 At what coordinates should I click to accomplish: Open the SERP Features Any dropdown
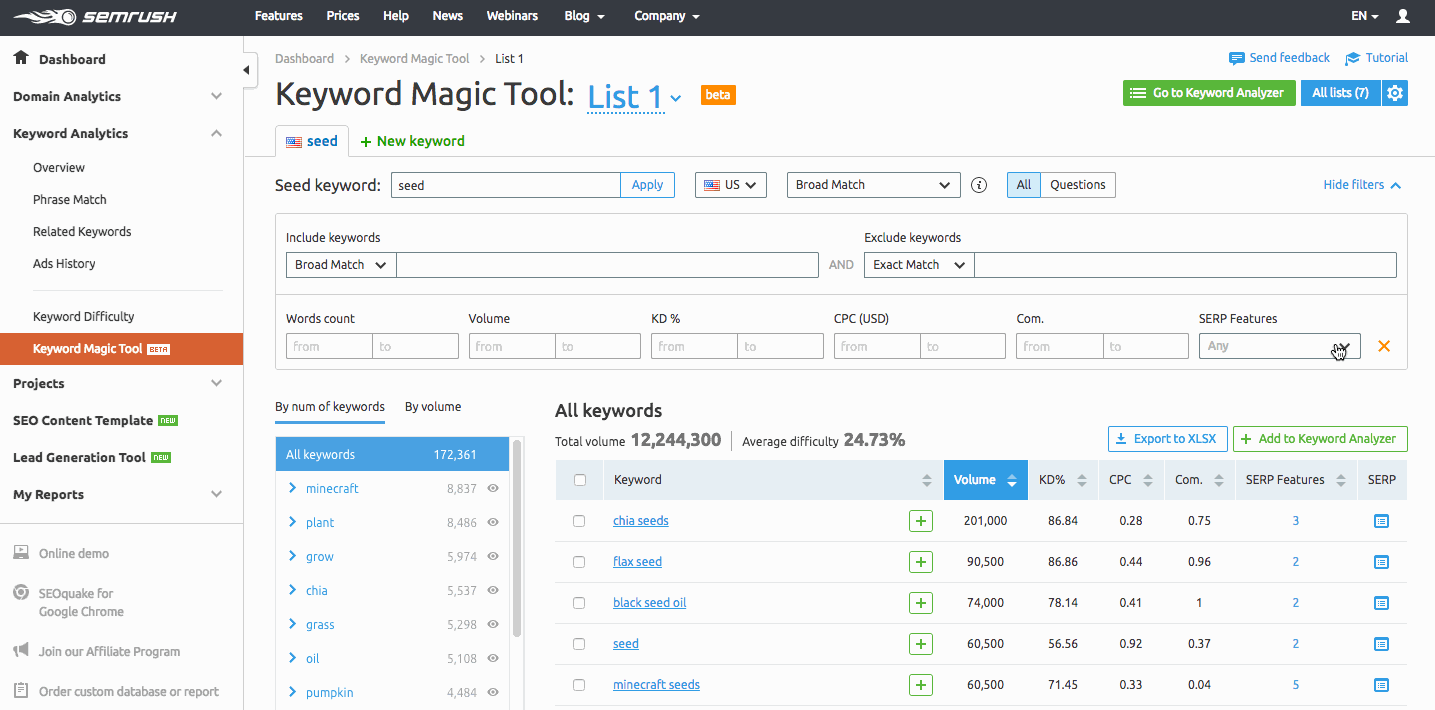pos(1279,345)
